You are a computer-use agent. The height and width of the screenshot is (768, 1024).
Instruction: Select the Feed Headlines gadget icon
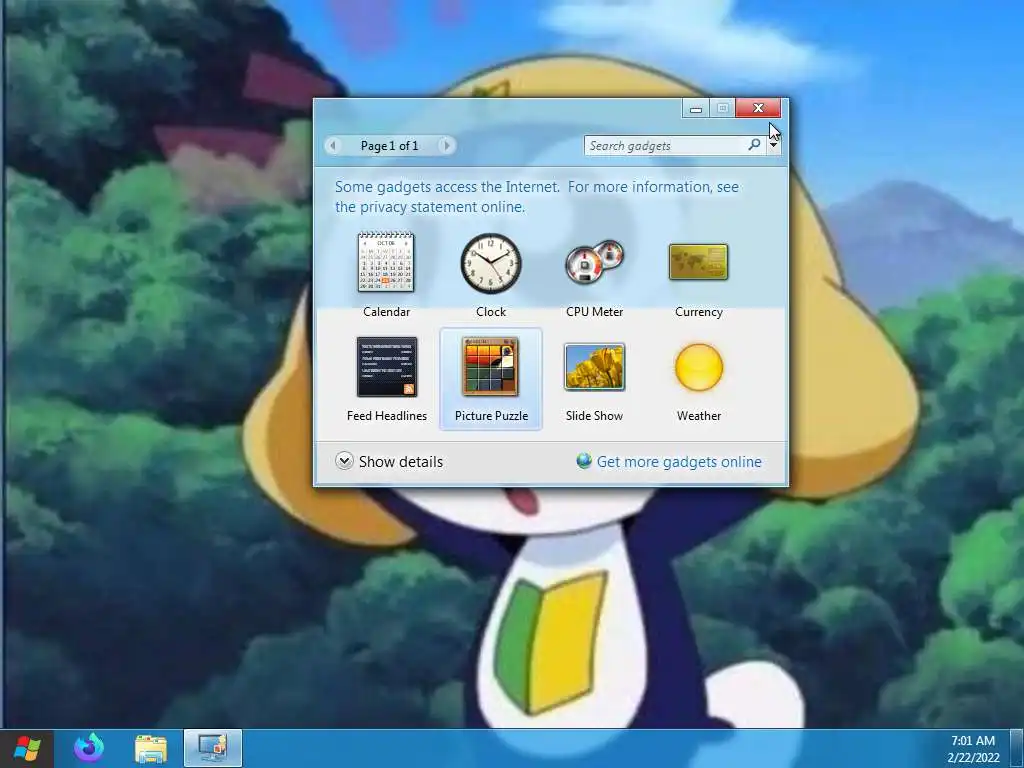point(387,367)
